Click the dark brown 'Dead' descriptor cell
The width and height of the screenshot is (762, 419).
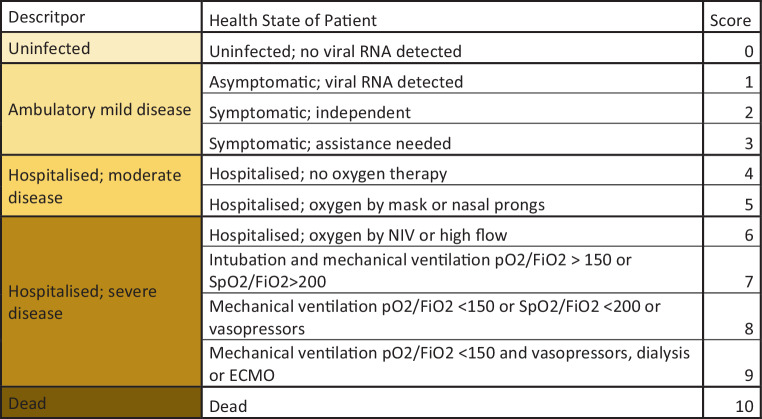(x=100, y=404)
